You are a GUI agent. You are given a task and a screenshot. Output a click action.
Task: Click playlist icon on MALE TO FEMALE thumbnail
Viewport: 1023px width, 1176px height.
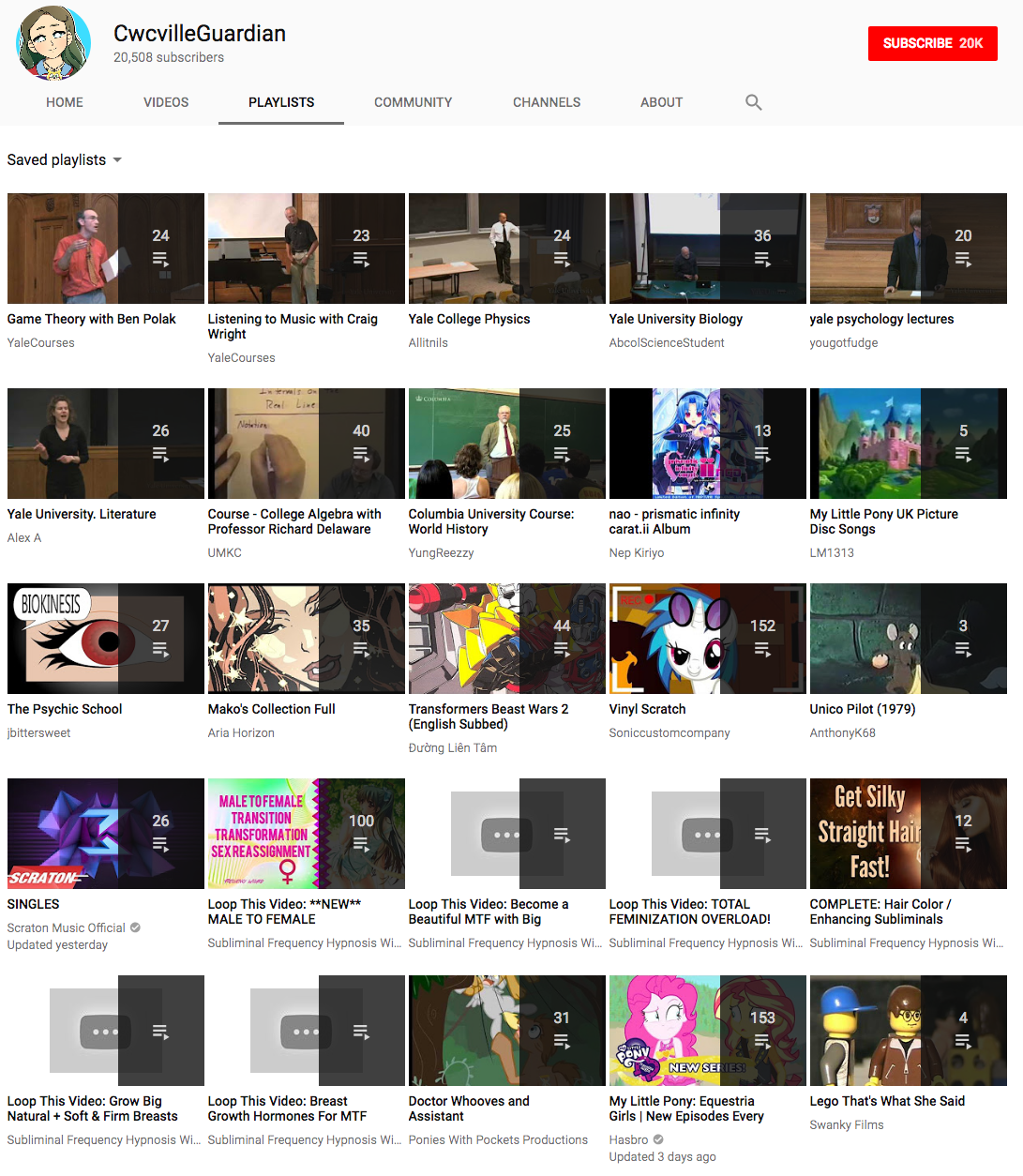click(361, 845)
